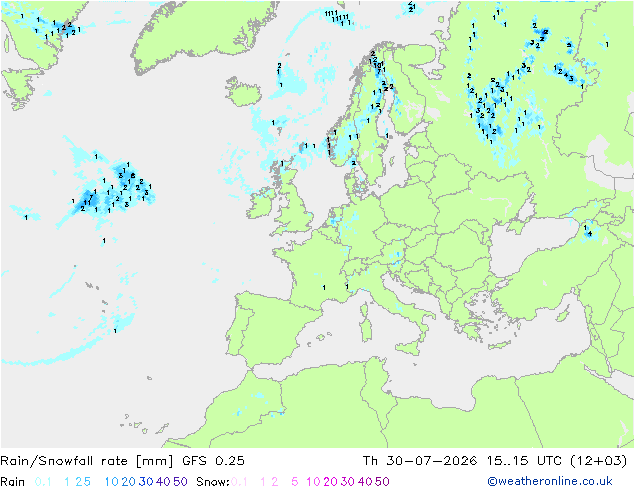The image size is (634, 490).
Task: Click the 'Snow:' legend label
Action: [x=213, y=482]
